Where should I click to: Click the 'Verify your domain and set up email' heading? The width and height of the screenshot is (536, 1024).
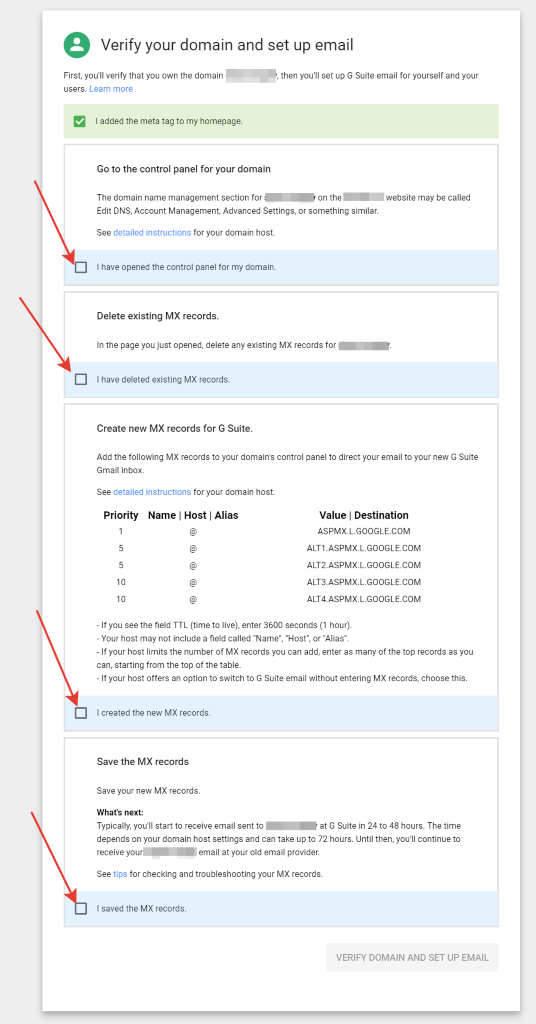point(227,45)
